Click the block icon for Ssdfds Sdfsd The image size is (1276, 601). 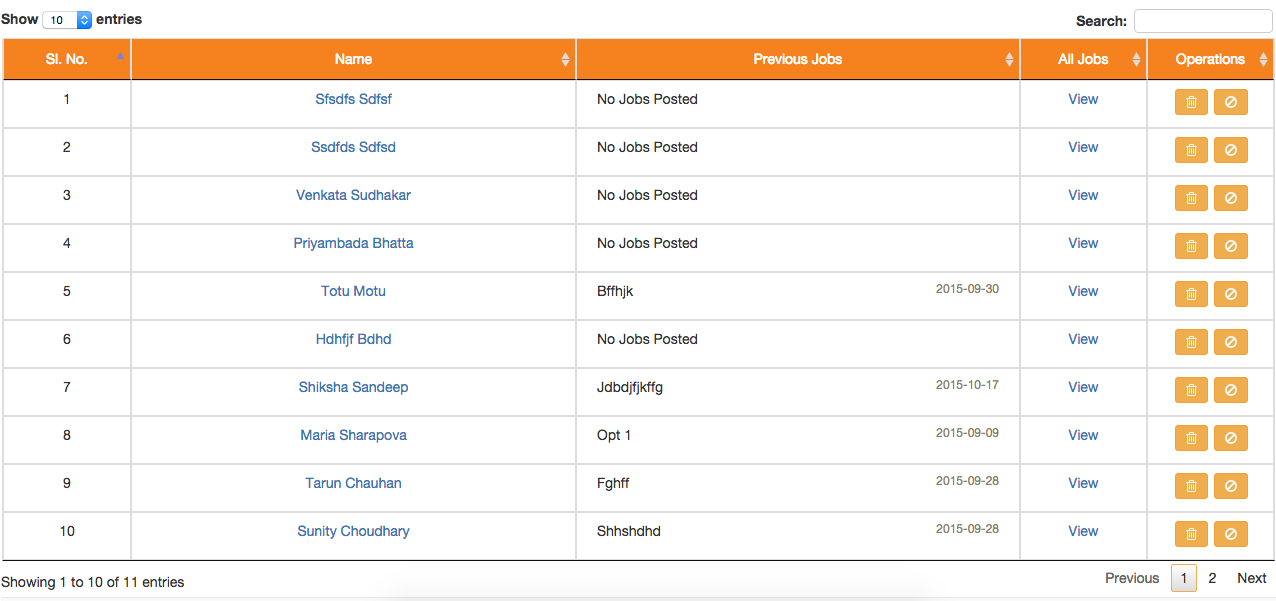tap(1230, 150)
